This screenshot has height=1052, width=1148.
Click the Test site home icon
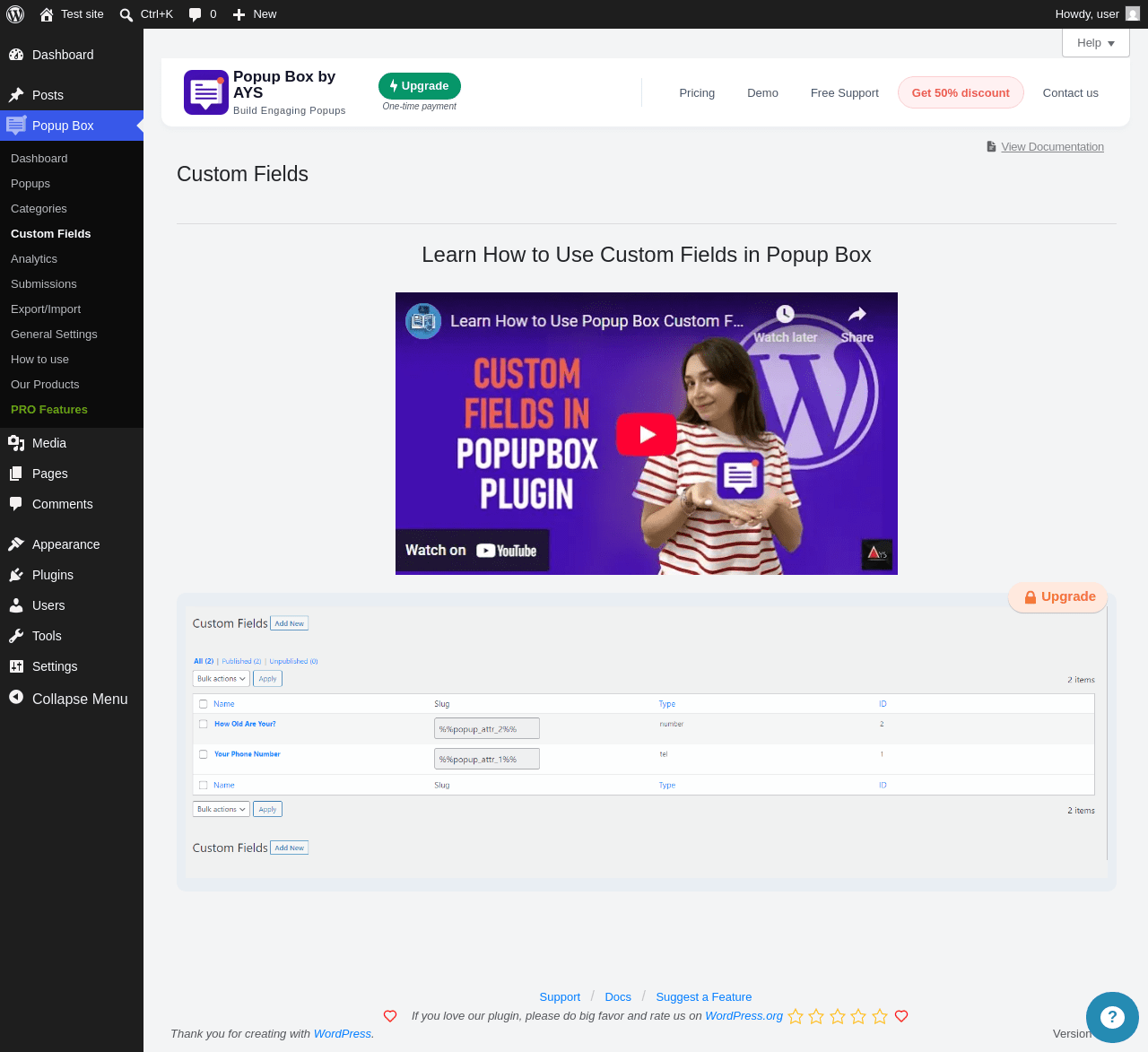47,14
